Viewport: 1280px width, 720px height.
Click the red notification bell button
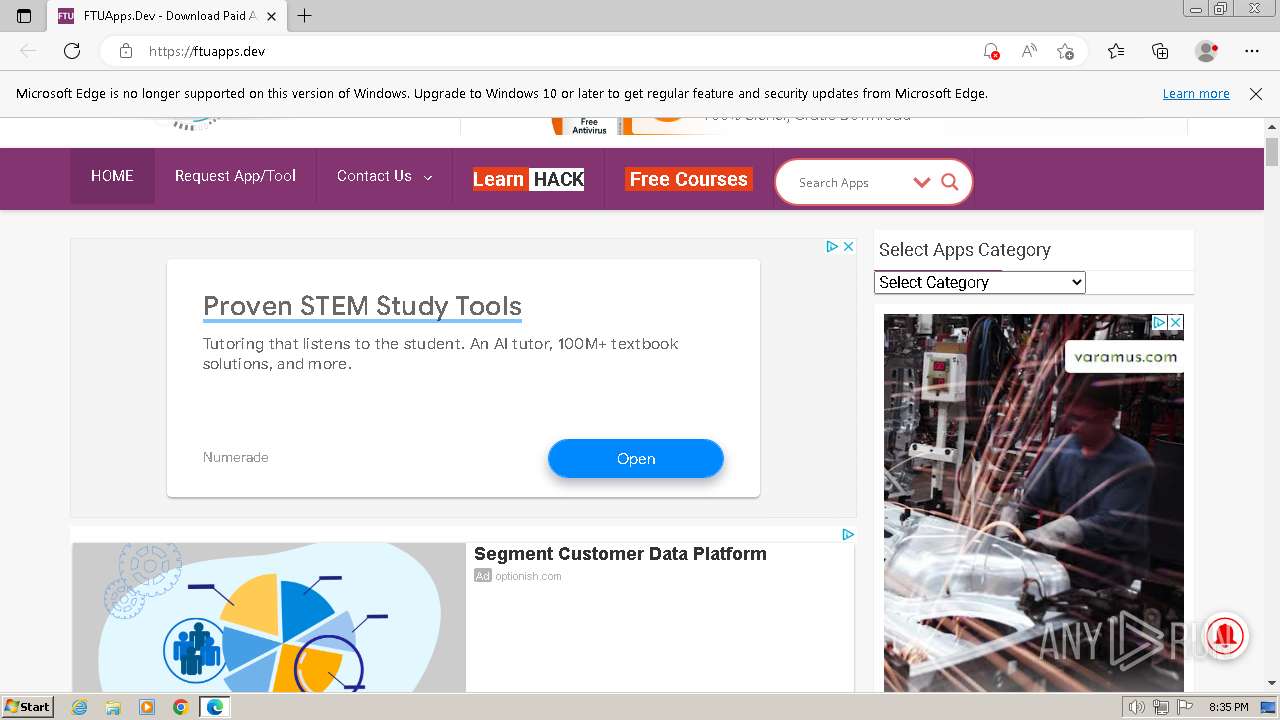click(x=1226, y=635)
